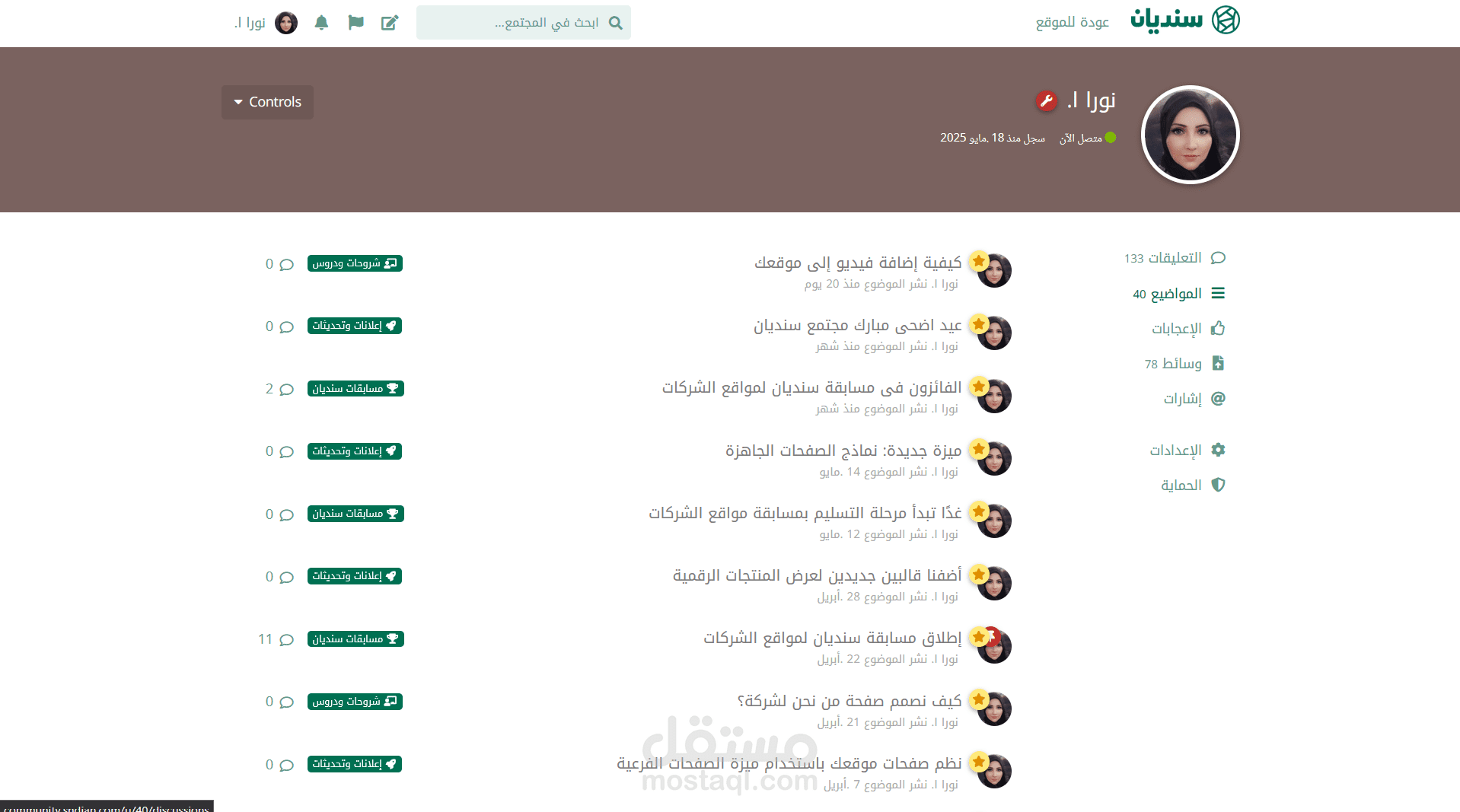Open the الحماية security tab
Viewport: 1460px width, 812px height.
(1192, 486)
